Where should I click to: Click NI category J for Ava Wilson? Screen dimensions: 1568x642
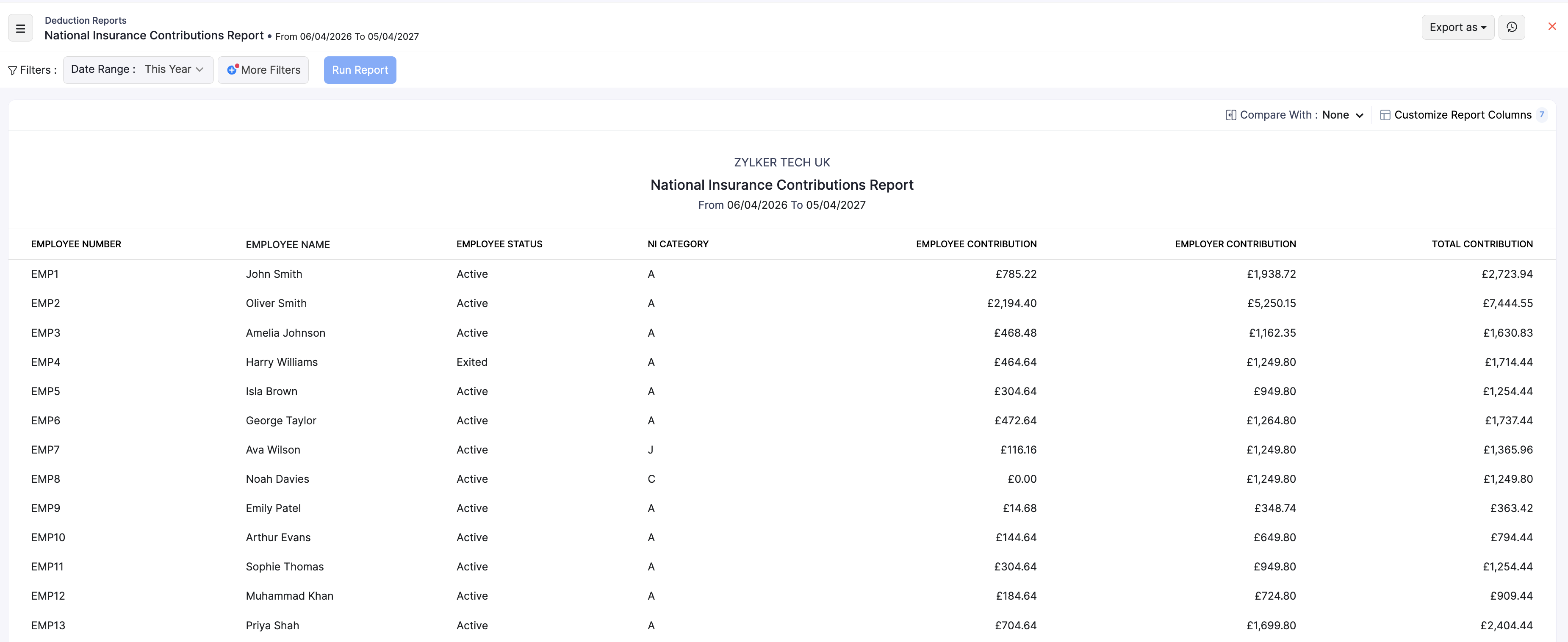pos(651,450)
